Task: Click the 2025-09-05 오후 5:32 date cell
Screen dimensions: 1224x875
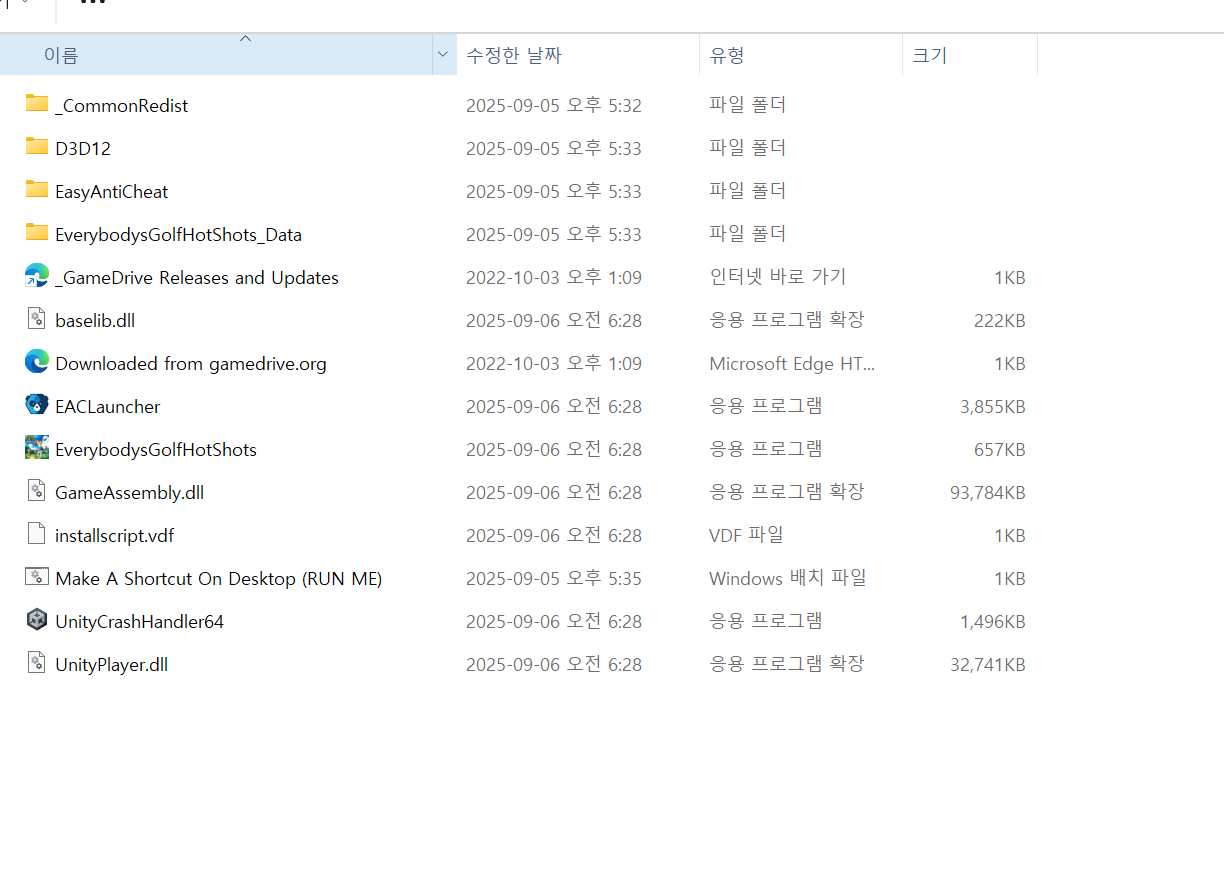Action: pyautogui.click(x=554, y=105)
